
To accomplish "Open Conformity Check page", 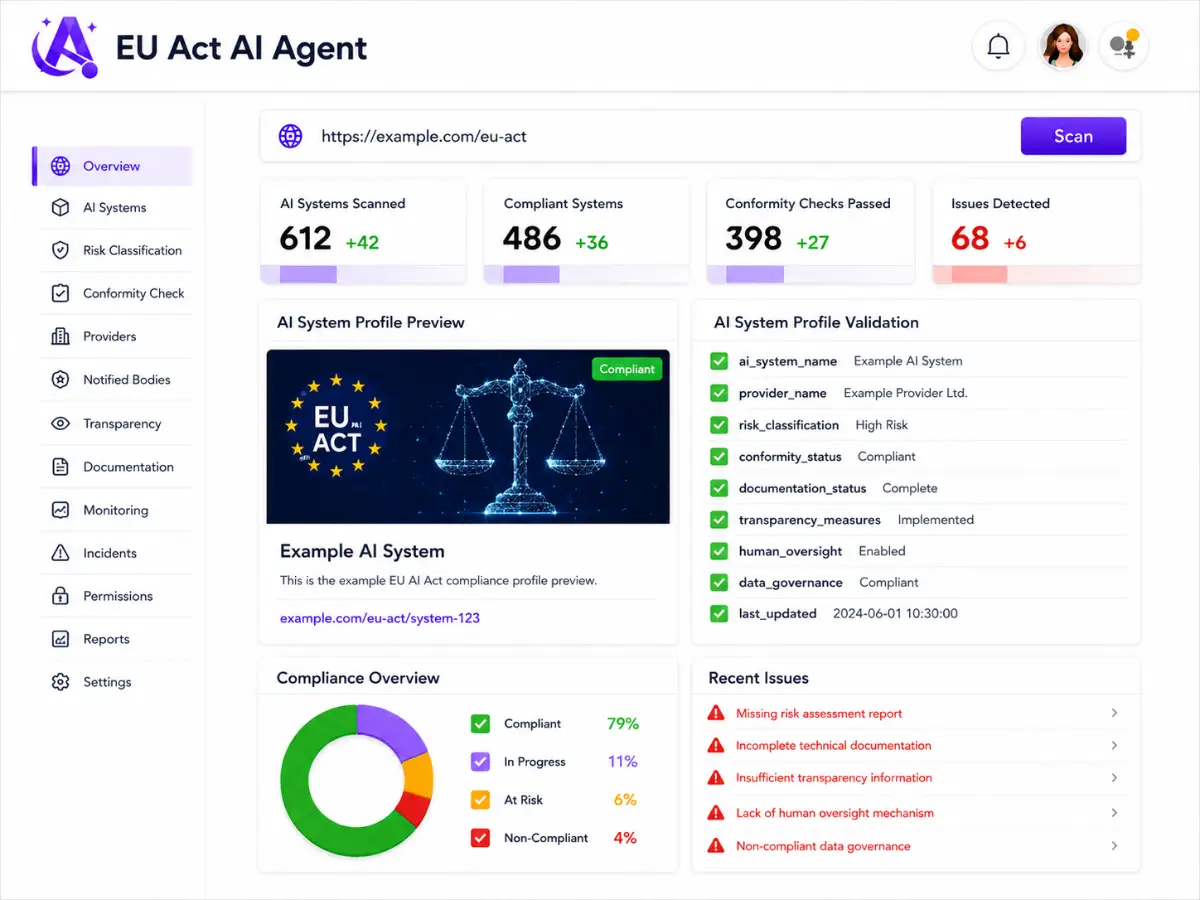I will pos(115,293).
